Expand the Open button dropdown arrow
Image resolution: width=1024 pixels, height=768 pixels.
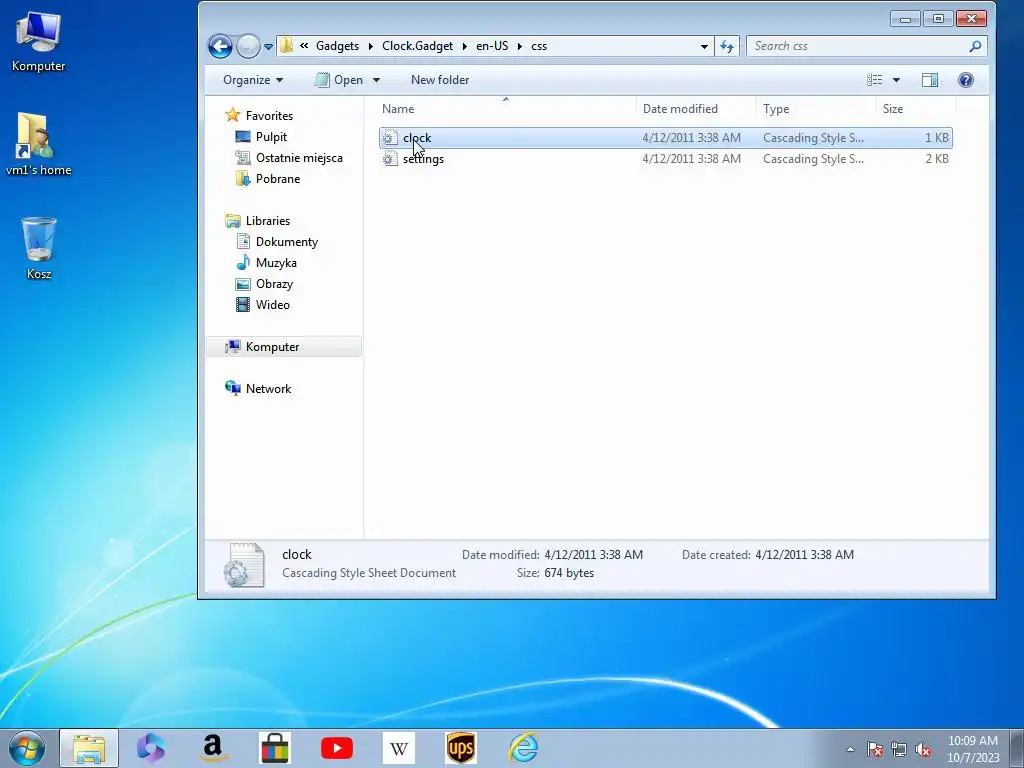click(376, 80)
